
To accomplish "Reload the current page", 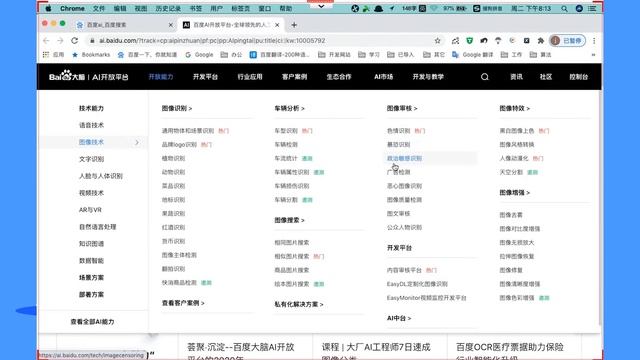I will point(74,41).
